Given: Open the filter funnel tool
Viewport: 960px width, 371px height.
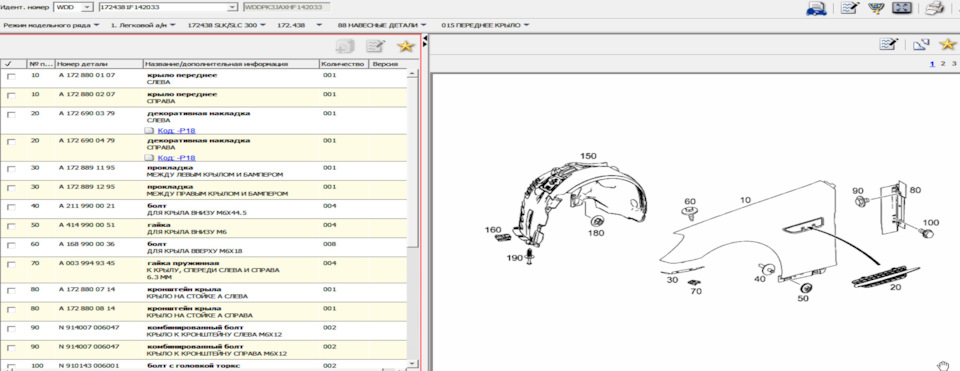Looking at the screenshot, I should point(877,9).
